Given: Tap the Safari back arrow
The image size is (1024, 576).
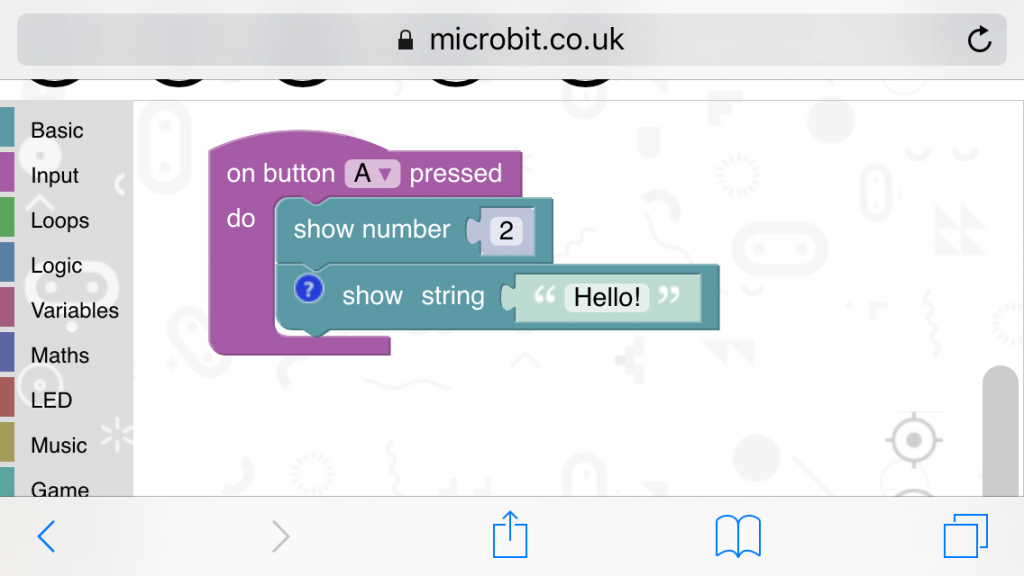Looking at the screenshot, I should (x=46, y=537).
